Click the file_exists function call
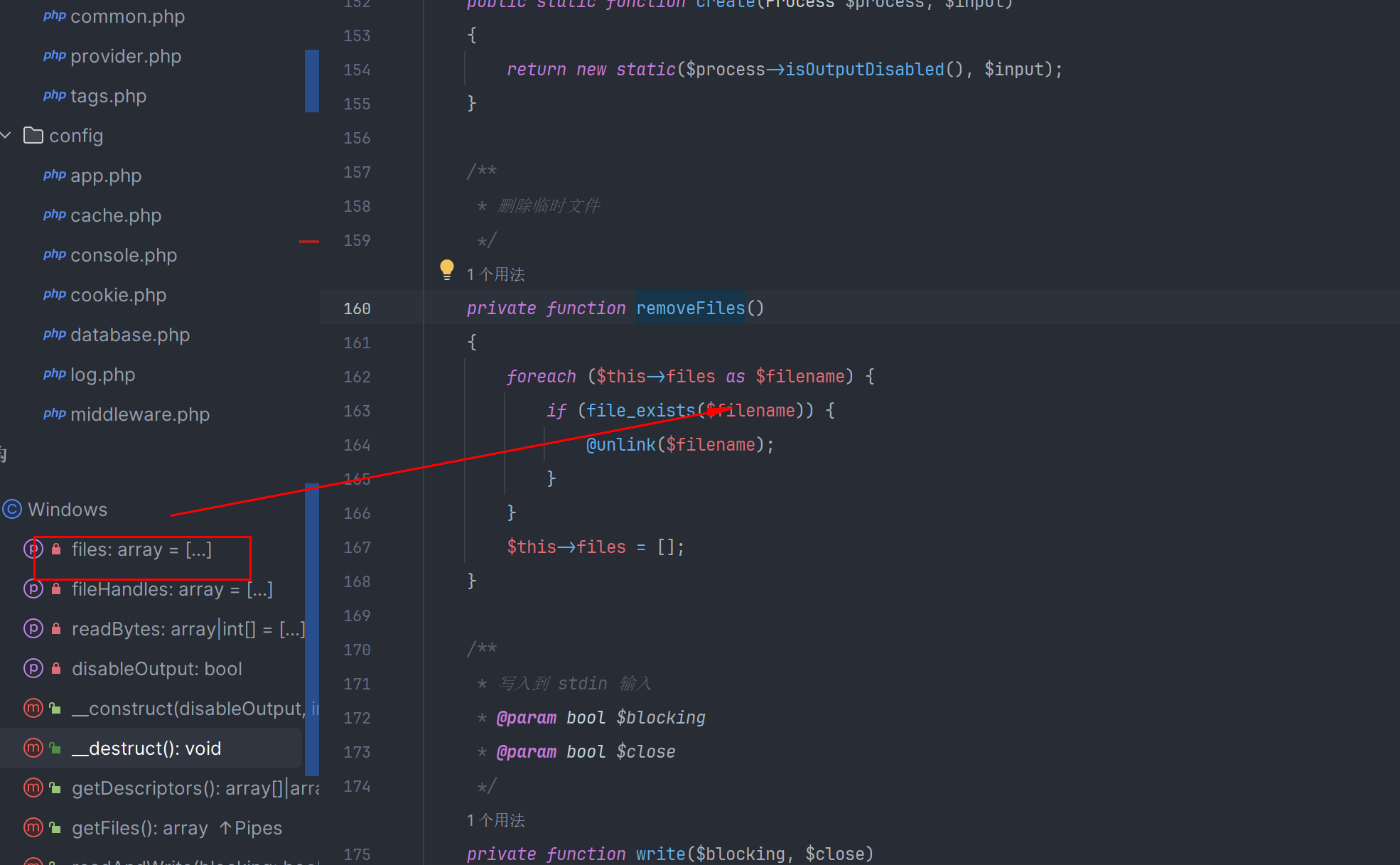 [640, 410]
